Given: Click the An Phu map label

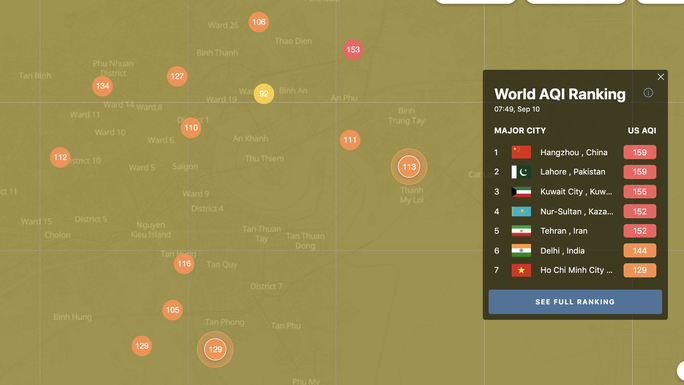Looking at the screenshot, I should pyautogui.click(x=344, y=98).
